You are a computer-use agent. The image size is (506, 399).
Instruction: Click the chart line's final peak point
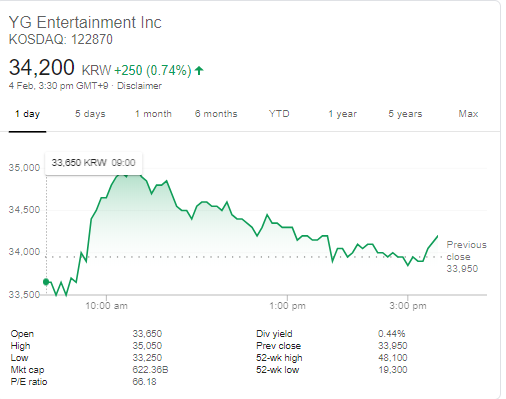(437, 236)
